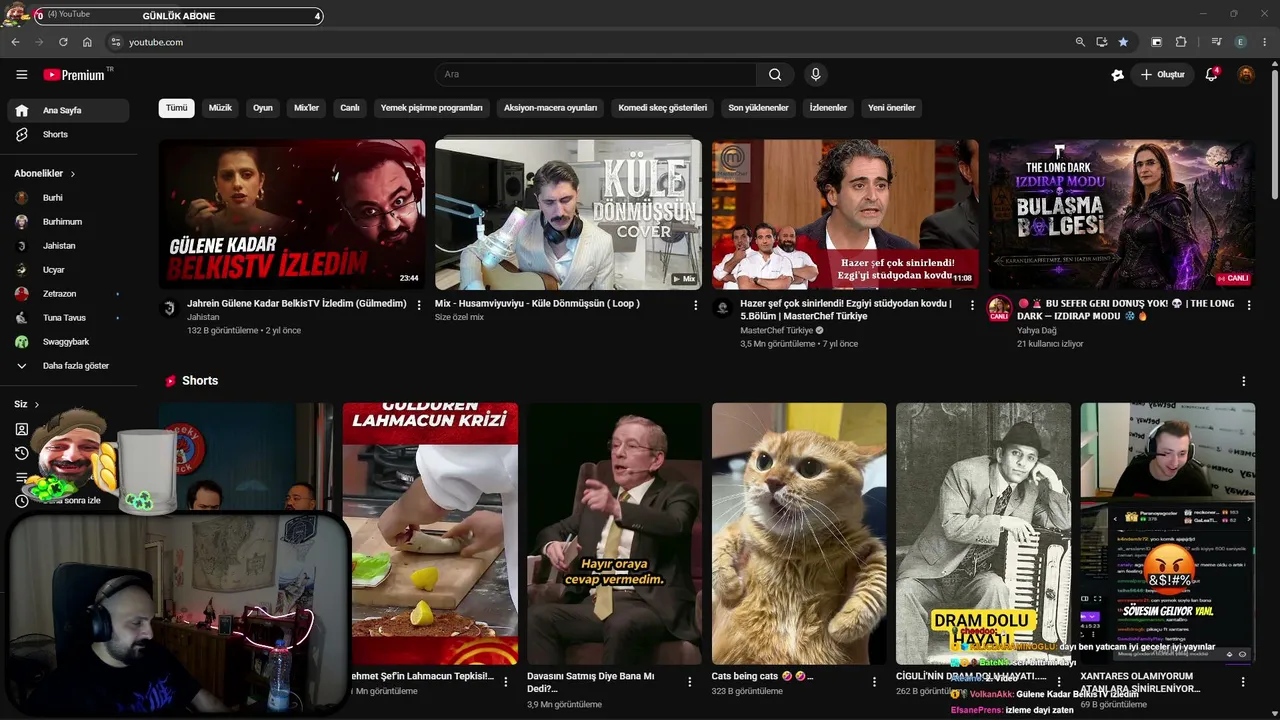Open options for Jahrein BelkısTV video
Screen dimensions: 1280x720
click(419, 305)
